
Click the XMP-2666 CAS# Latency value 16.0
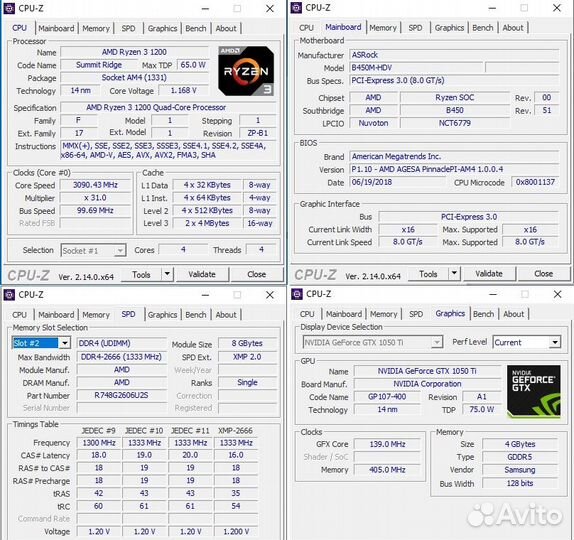point(236,455)
